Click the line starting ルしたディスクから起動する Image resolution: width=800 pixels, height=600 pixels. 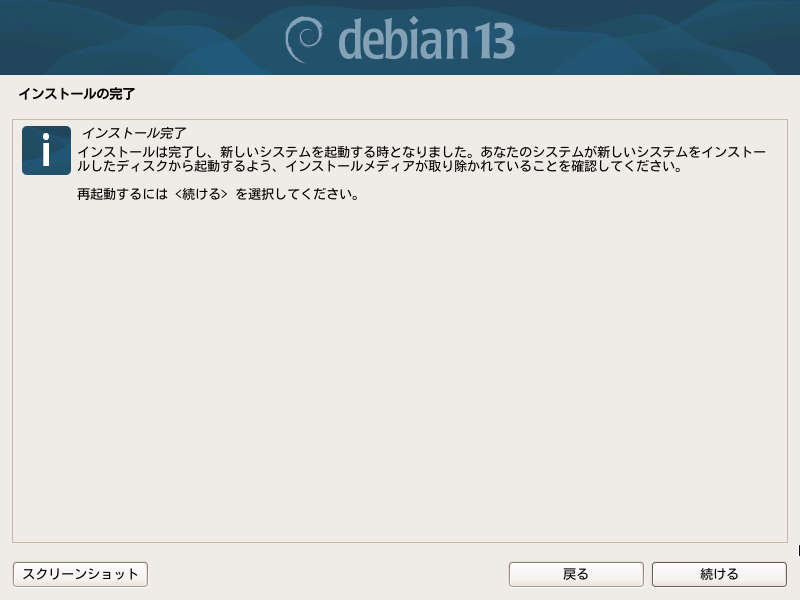(x=380, y=166)
